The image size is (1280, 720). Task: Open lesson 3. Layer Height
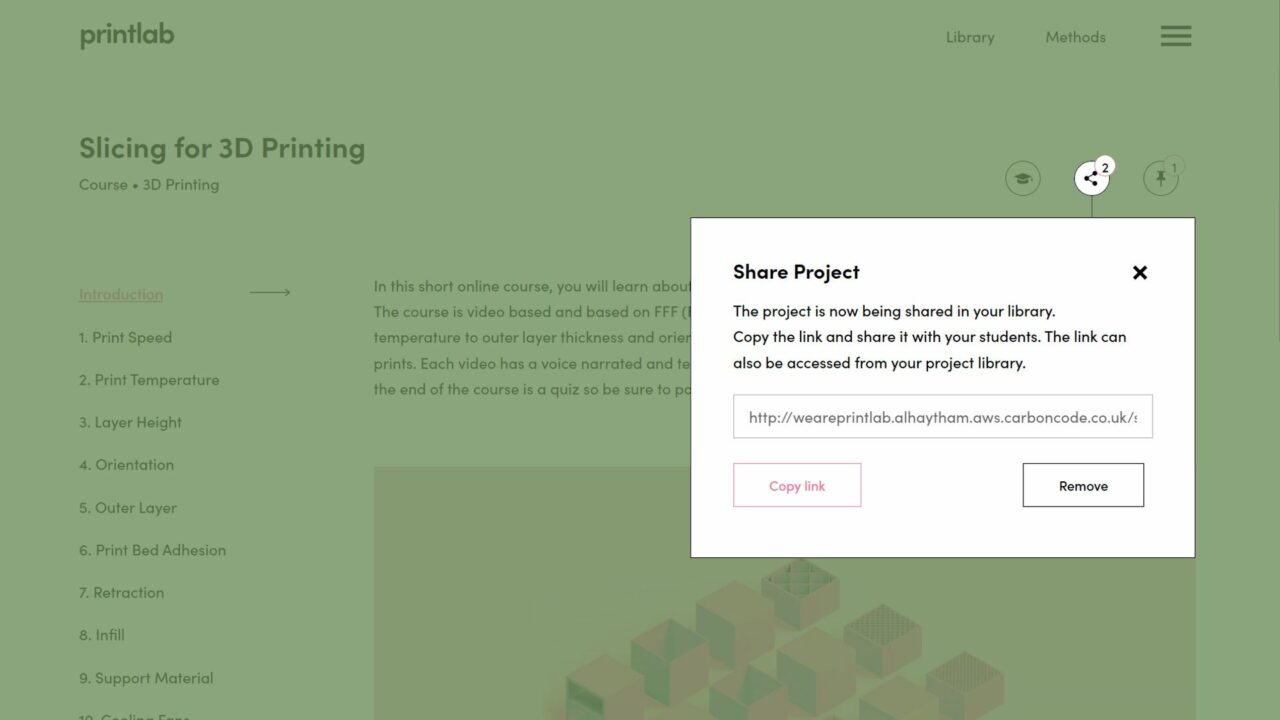click(x=130, y=422)
